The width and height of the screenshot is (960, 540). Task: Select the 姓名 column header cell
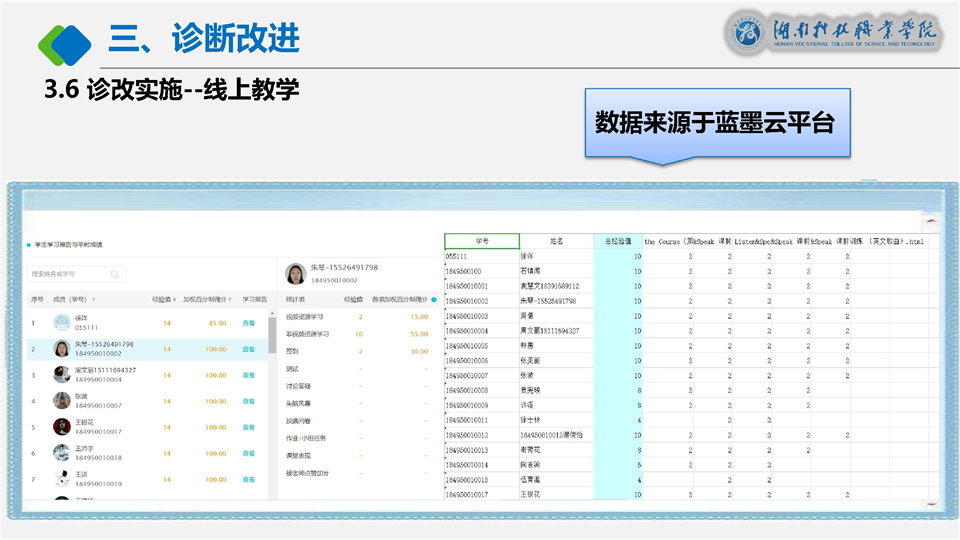click(x=556, y=241)
